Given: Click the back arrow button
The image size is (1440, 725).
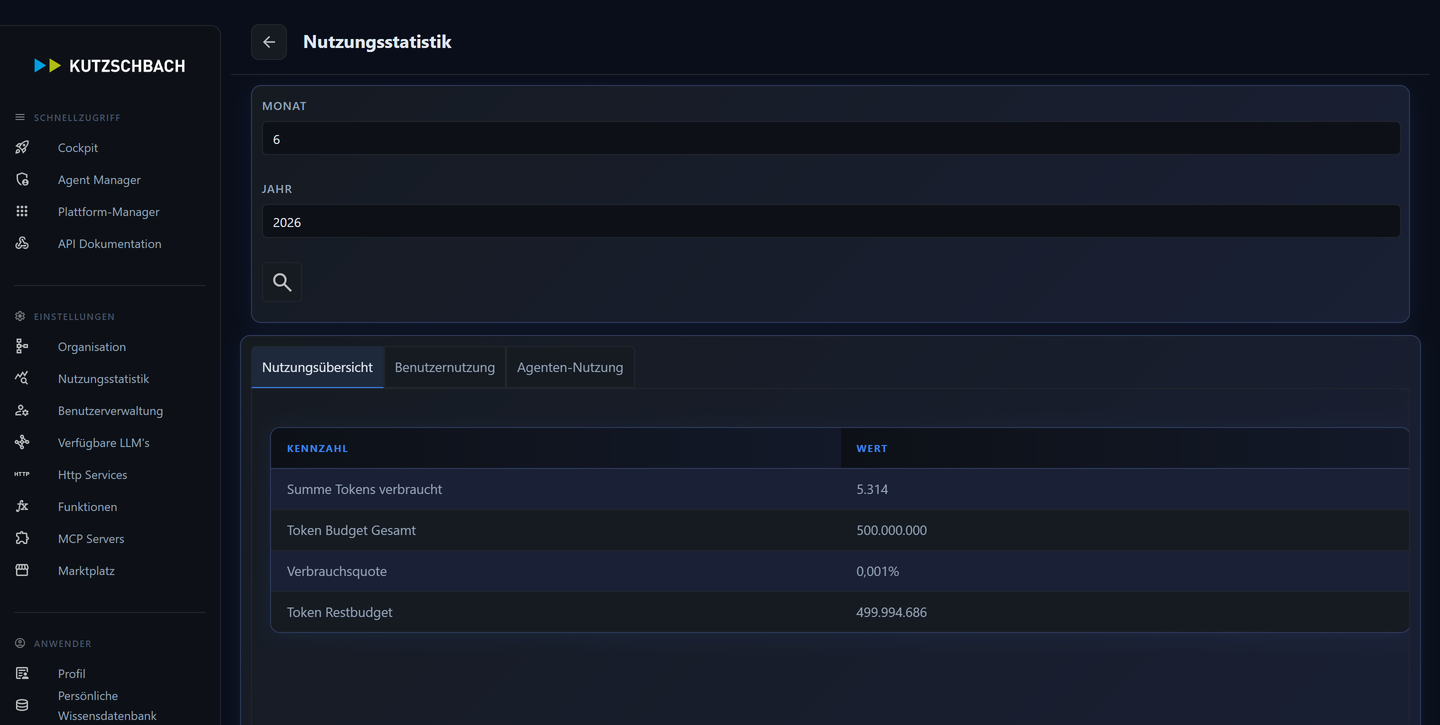Looking at the screenshot, I should click(x=269, y=42).
